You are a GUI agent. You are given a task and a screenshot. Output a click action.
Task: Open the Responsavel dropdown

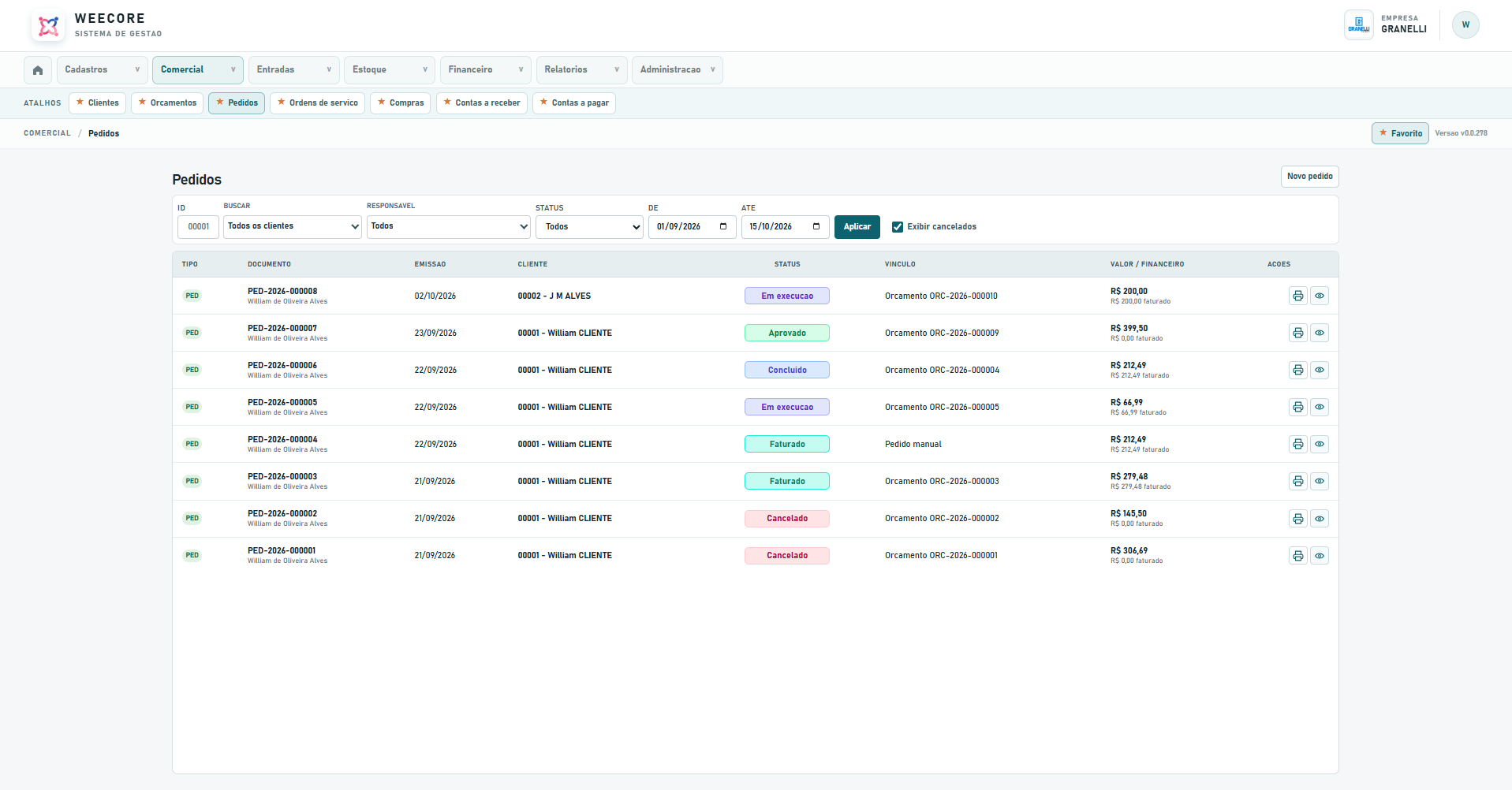click(x=449, y=226)
